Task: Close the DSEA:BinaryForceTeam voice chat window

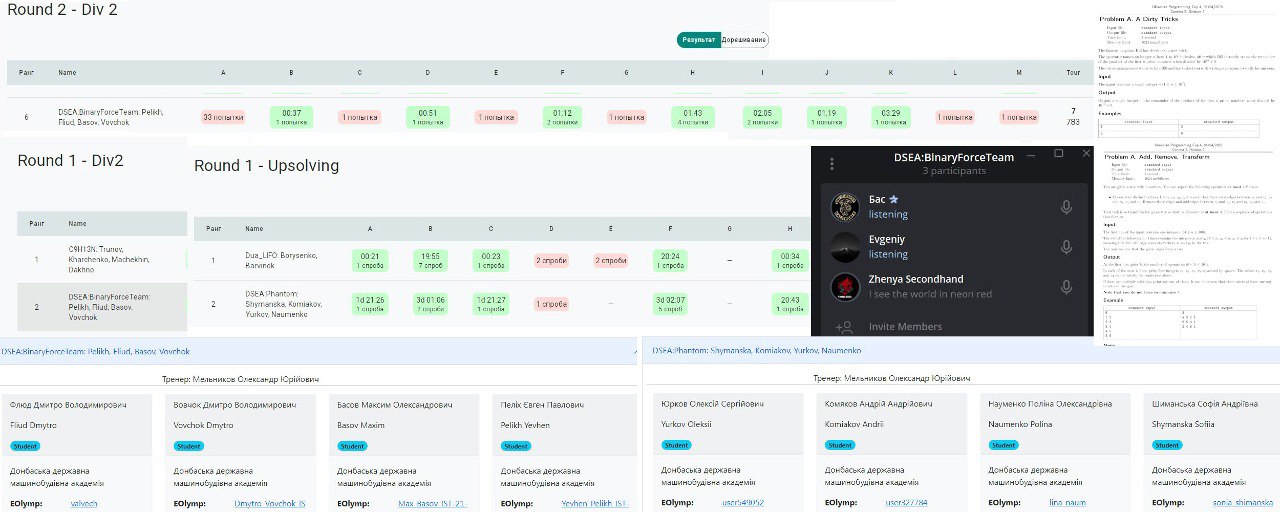Action: click(x=1085, y=154)
